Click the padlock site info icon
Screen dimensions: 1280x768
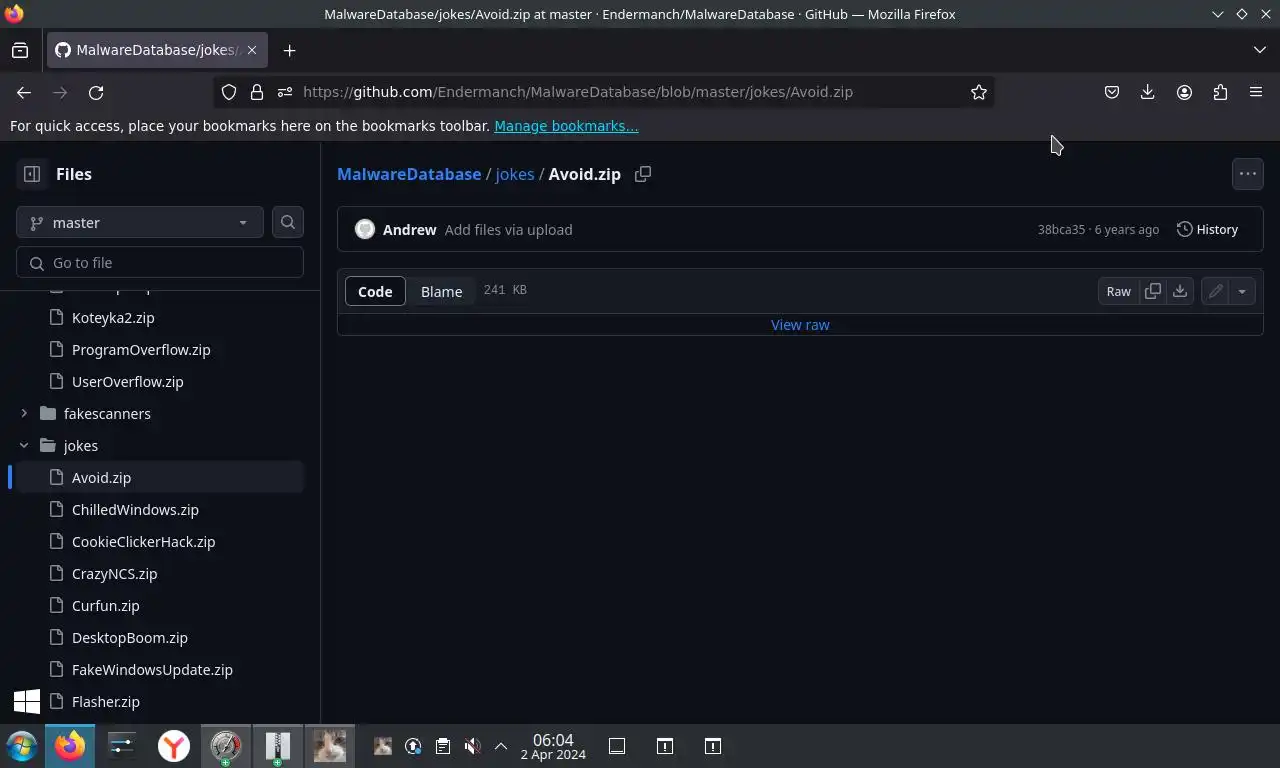[x=257, y=92]
